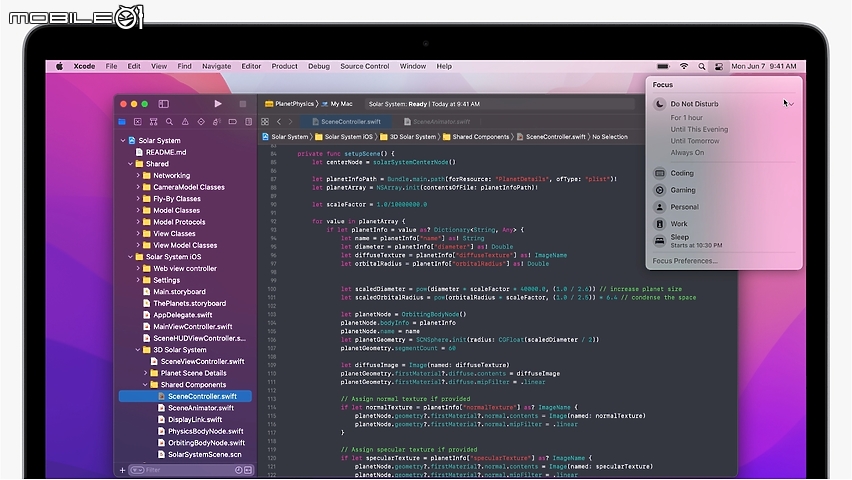Select the PlanetPhysics scheme
The image size is (852, 480).
(x=290, y=104)
